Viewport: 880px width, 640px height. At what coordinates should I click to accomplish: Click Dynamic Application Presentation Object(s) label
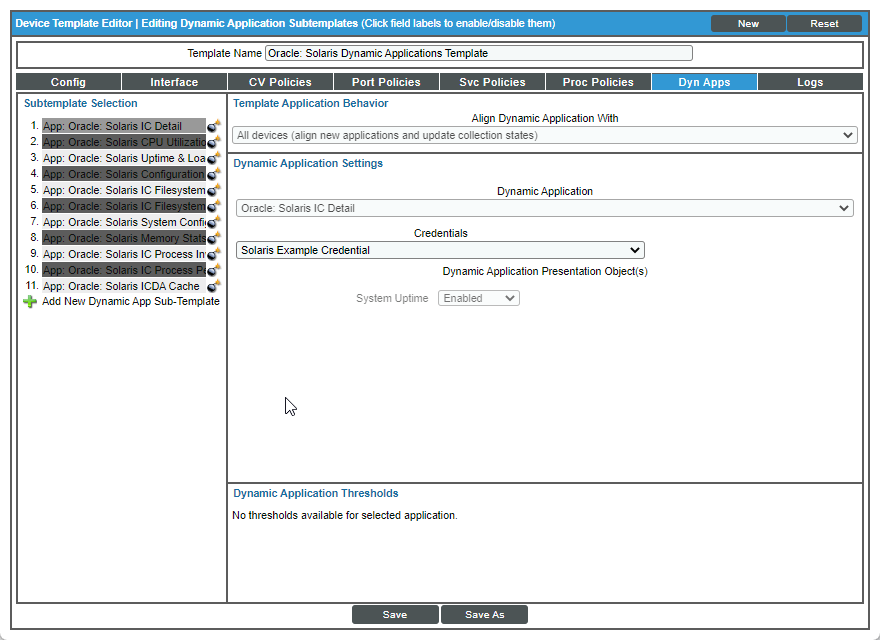(544, 271)
